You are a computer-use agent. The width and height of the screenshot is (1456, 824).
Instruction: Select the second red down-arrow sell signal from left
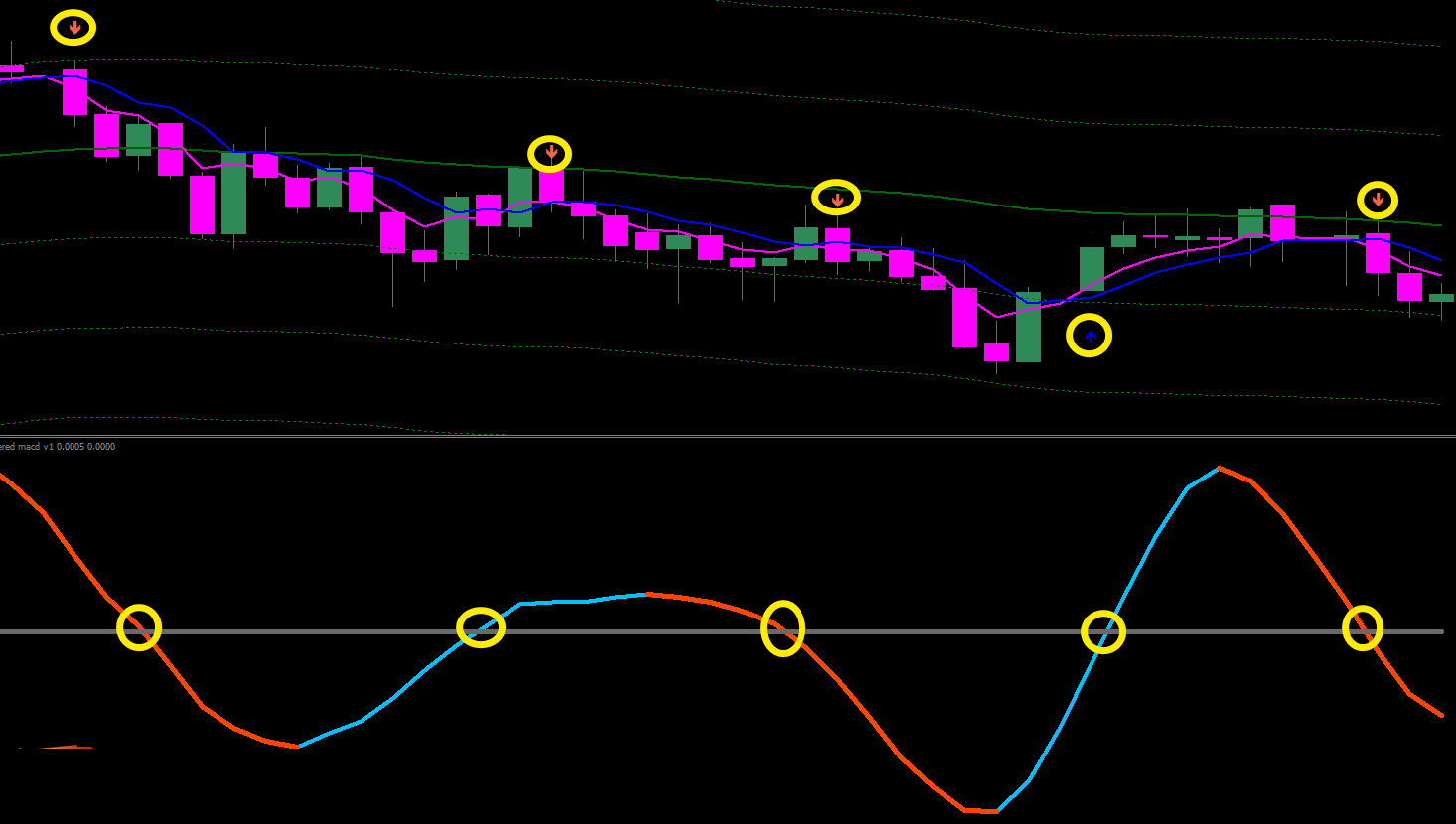click(x=551, y=154)
